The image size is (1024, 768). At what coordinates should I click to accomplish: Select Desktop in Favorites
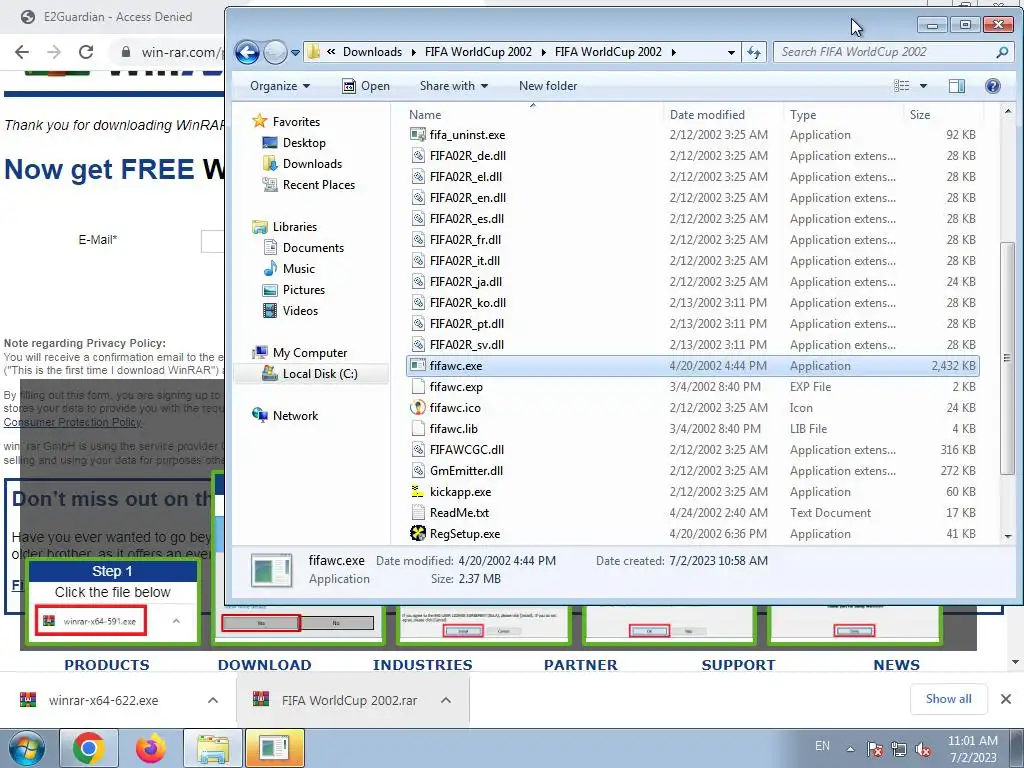[x=304, y=142]
